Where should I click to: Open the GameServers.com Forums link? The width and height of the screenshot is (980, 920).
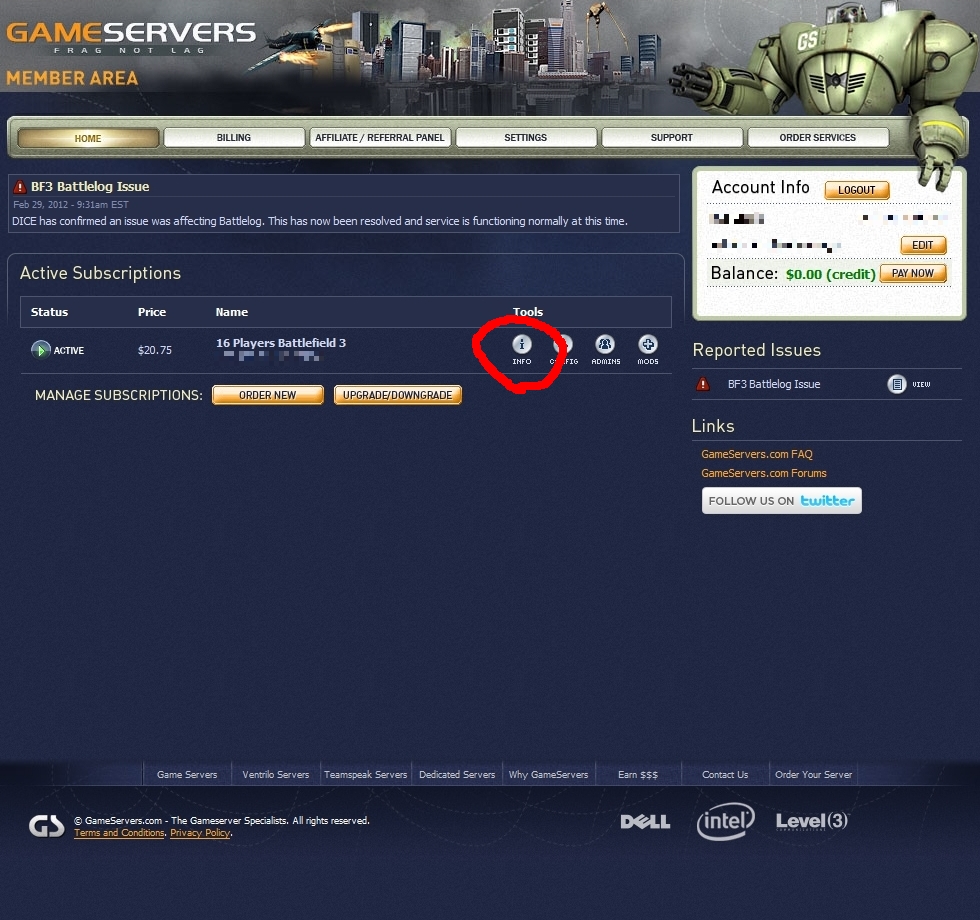click(x=764, y=473)
